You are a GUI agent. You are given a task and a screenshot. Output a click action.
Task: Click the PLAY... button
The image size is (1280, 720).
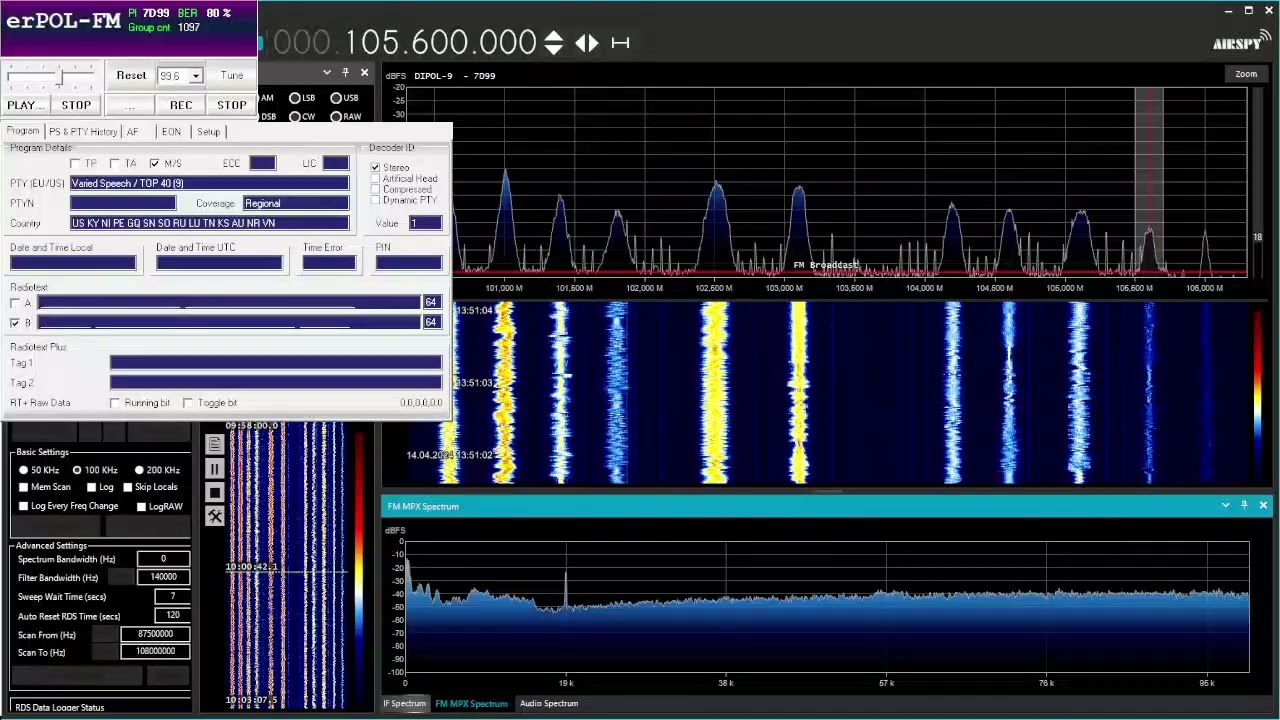coord(26,105)
